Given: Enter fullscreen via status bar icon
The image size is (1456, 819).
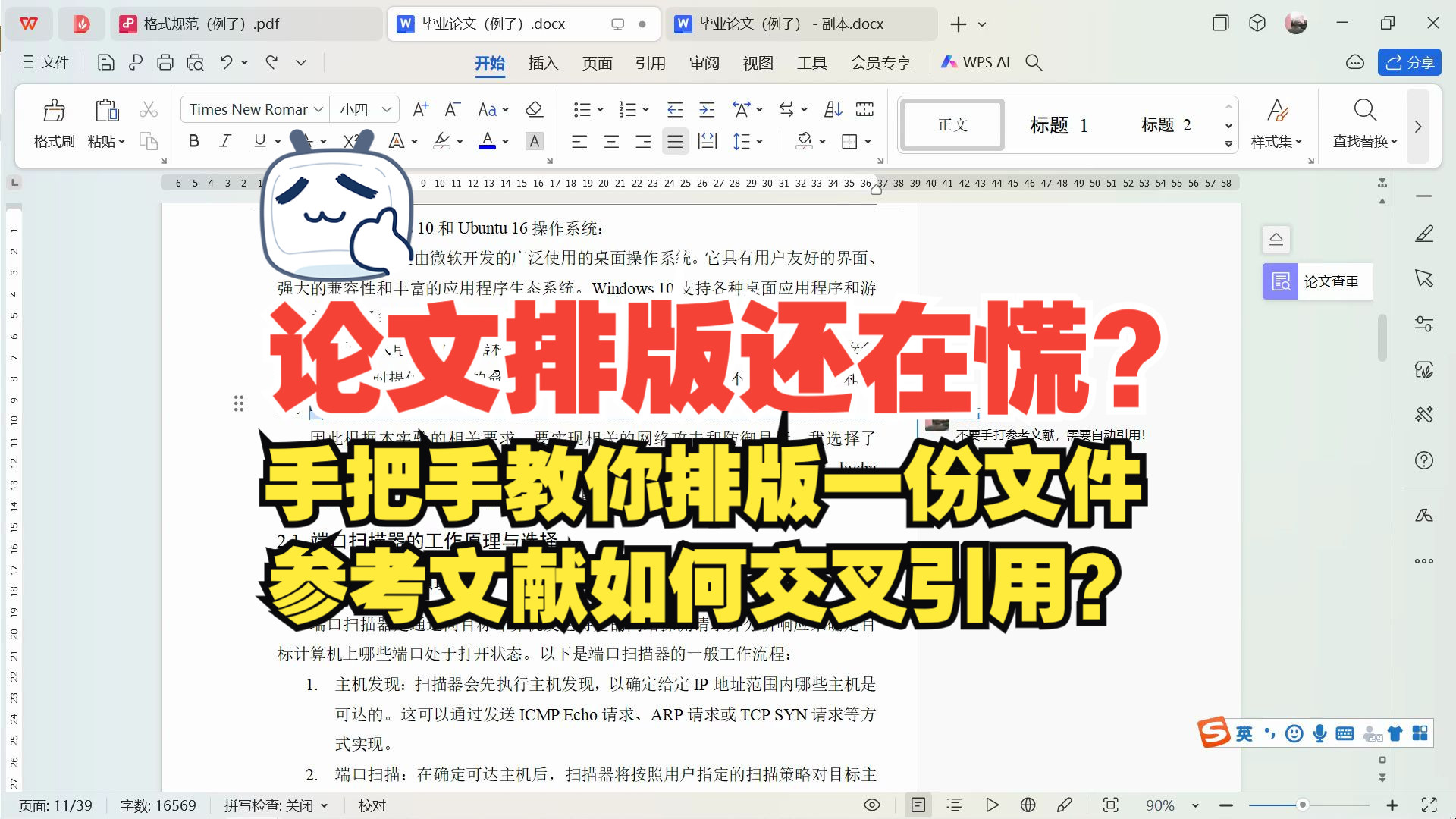Looking at the screenshot, I should pyautogui.click(x=1430, y=805).
